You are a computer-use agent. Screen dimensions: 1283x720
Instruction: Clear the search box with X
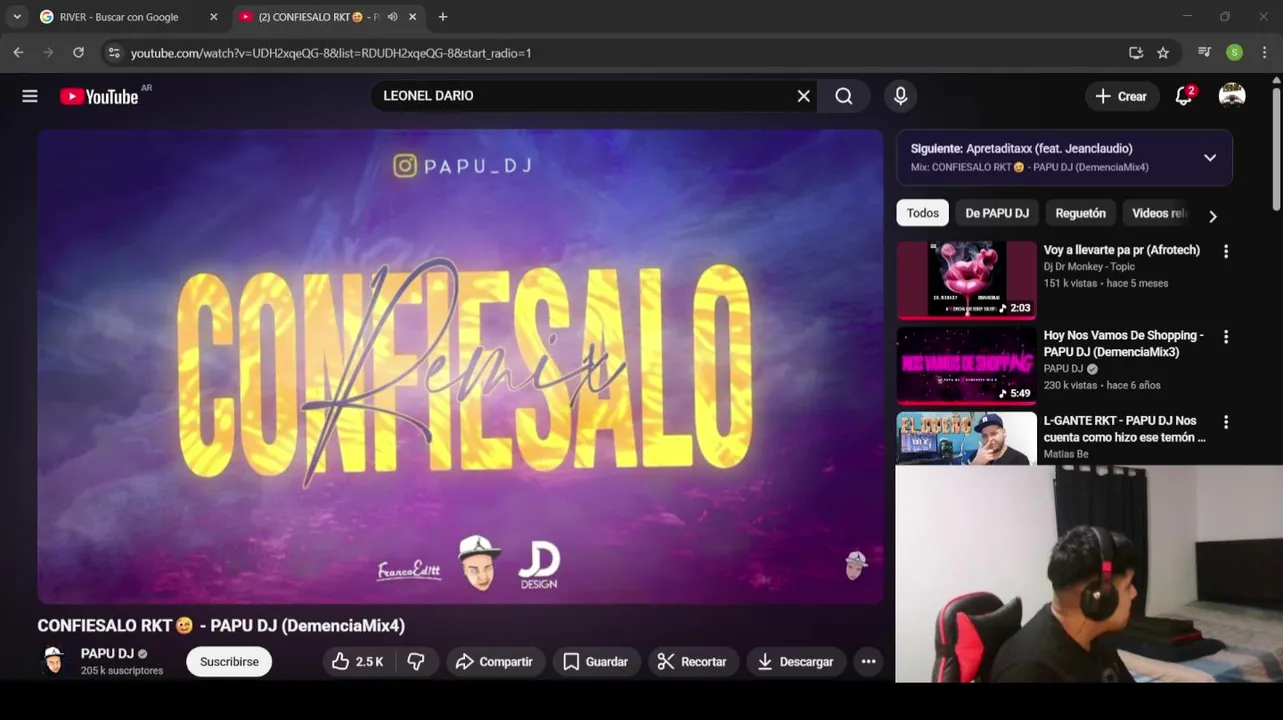(804, 96)
